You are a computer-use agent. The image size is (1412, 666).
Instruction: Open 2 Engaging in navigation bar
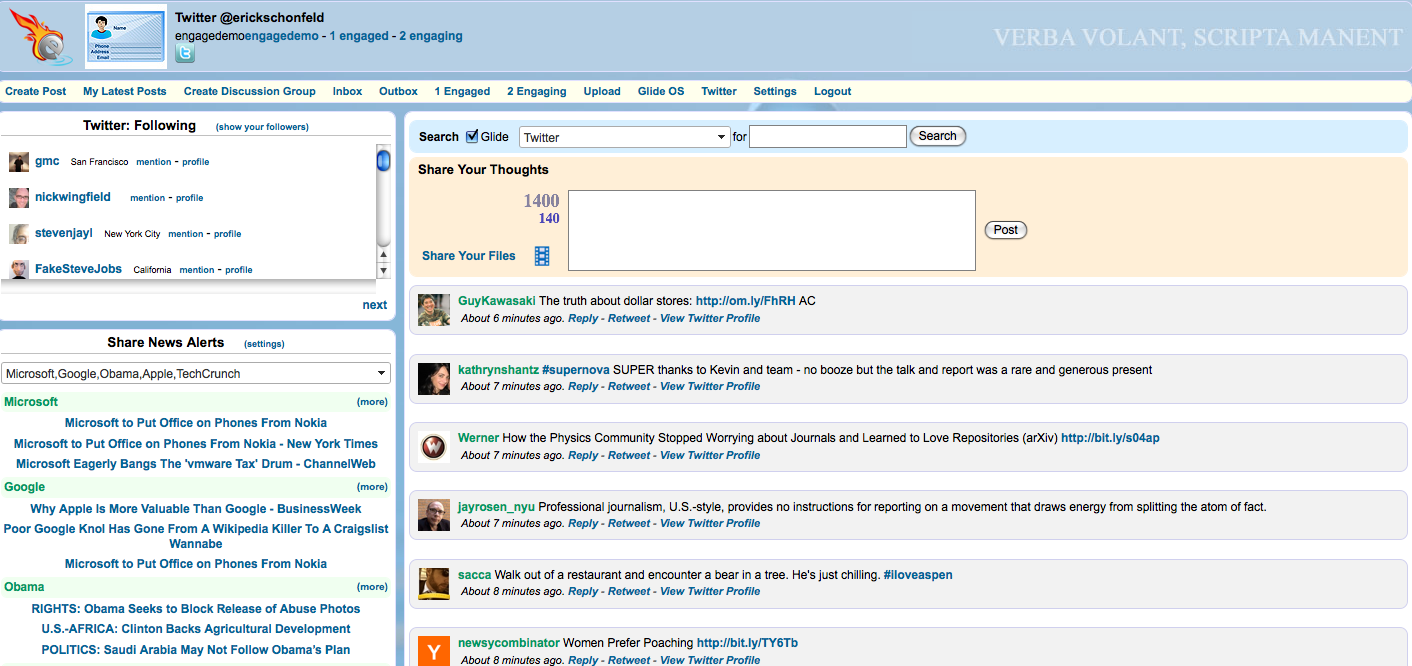[537, 91]
